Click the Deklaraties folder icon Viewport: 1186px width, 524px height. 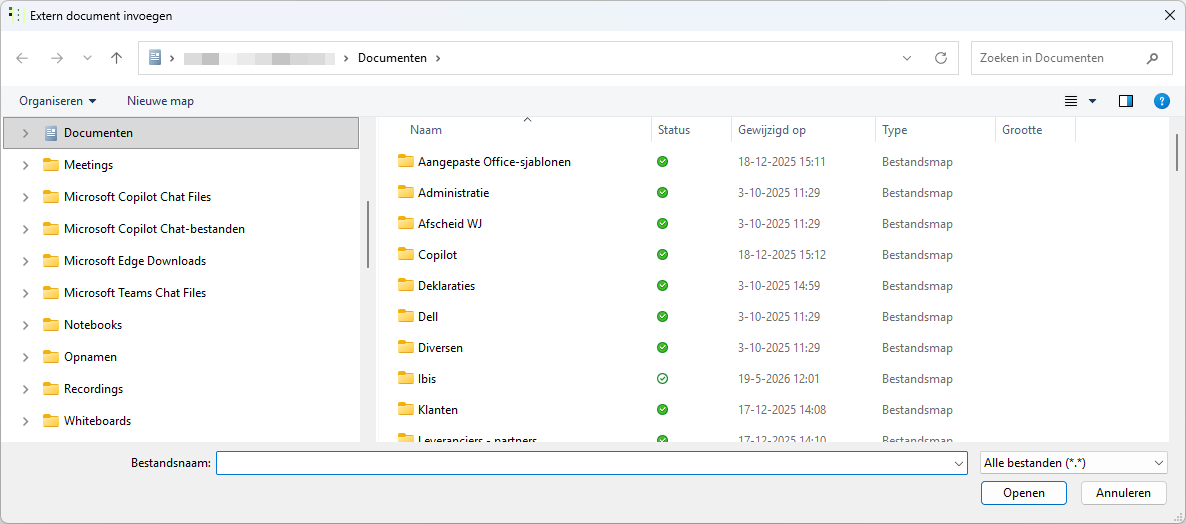[x=406, y=285]
